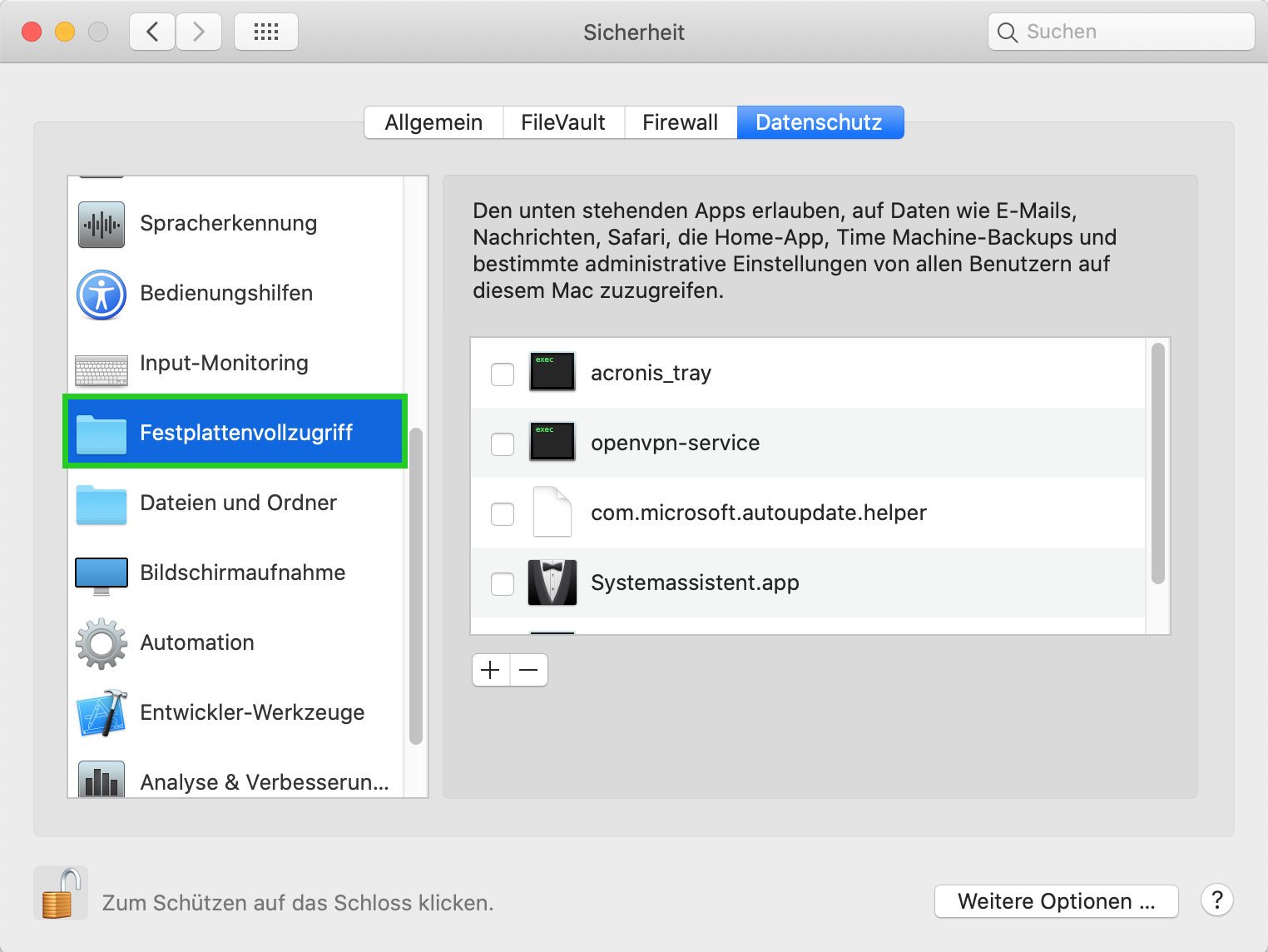Enable full disk access for acronis_tray
This screenshot has width=1268, height=952.
tap(502, 374)
